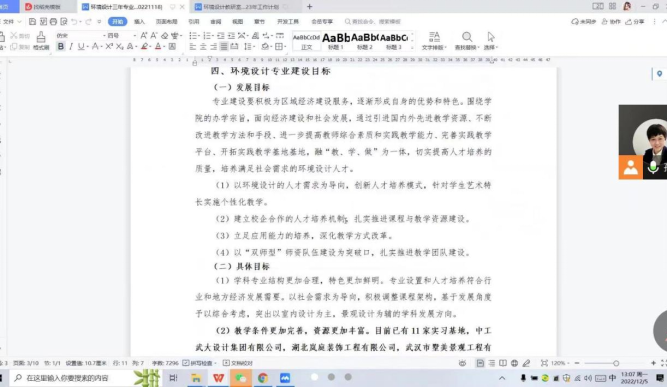Image resolution: width=667 pixels, height=387 pixels.
Task: Click the Share 分享 button
Action: 635,21
